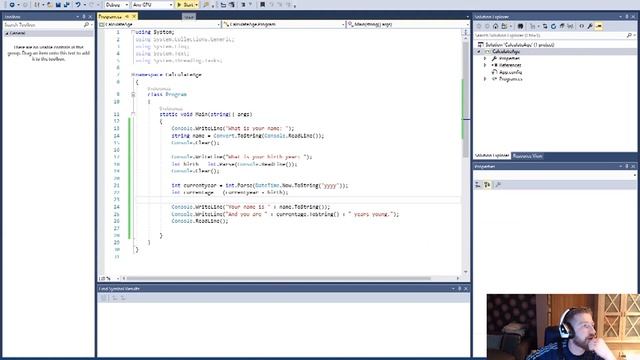The image size is (640, 360).
Task: Click the magnifier in Solution Explorer search
Action: pyautogui.click(x=629, y=36)
